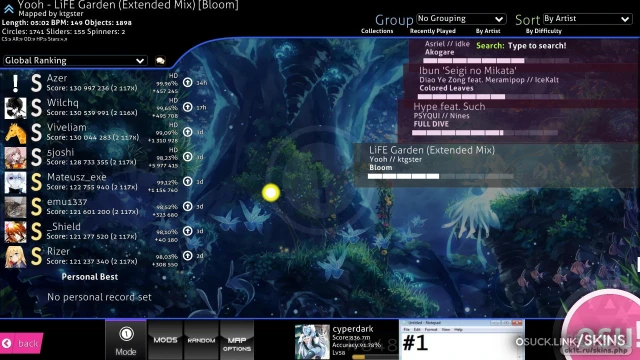Click the replay arrow icon on emu1337's score
Viewport: 640px width, 360px height.
coord(187,206)
